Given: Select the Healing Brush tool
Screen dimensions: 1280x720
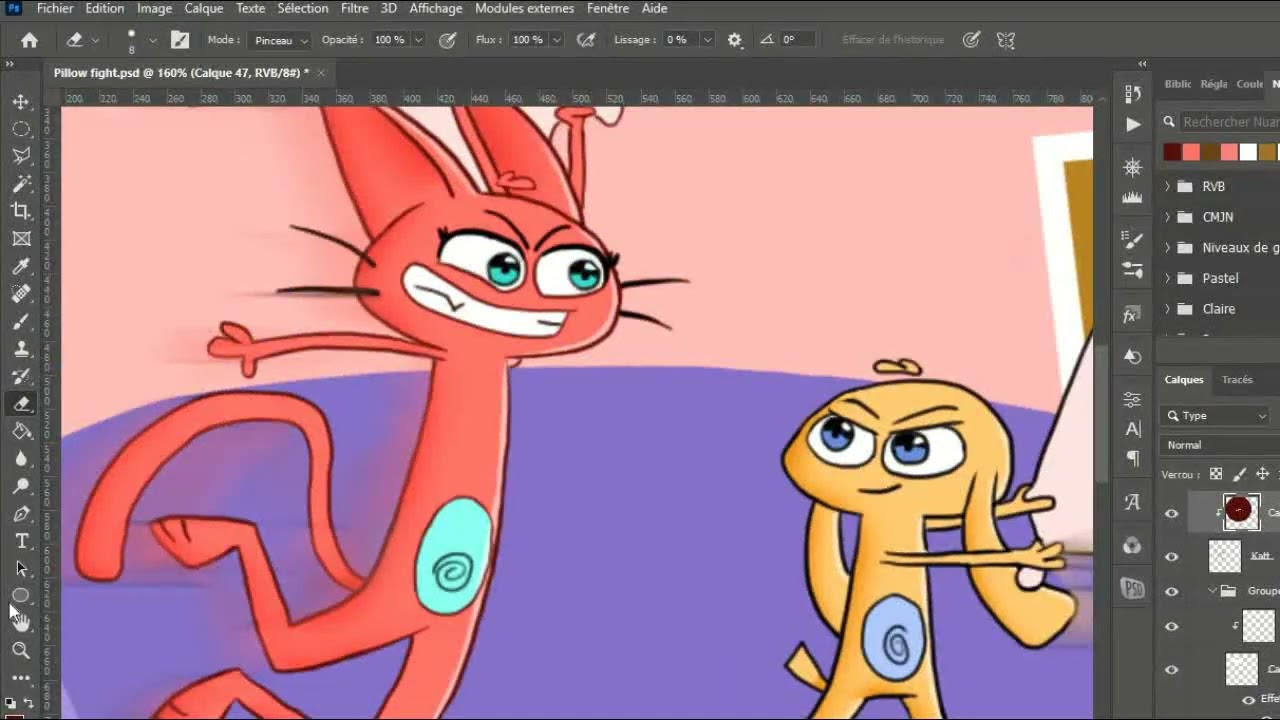Looking at the screenshot, I should tap(21, 294).
